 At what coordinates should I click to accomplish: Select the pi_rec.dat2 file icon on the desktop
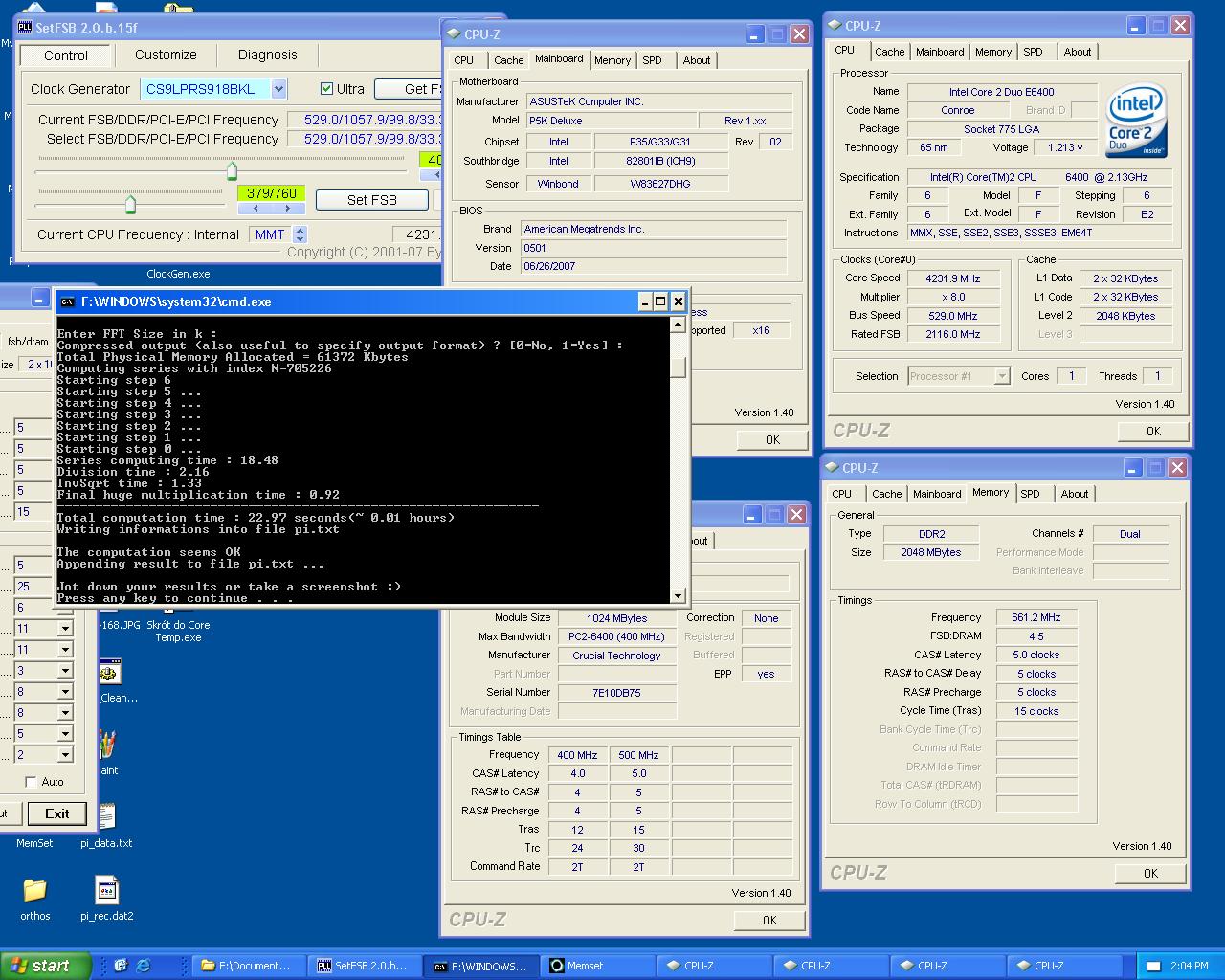tap(106, 891)
